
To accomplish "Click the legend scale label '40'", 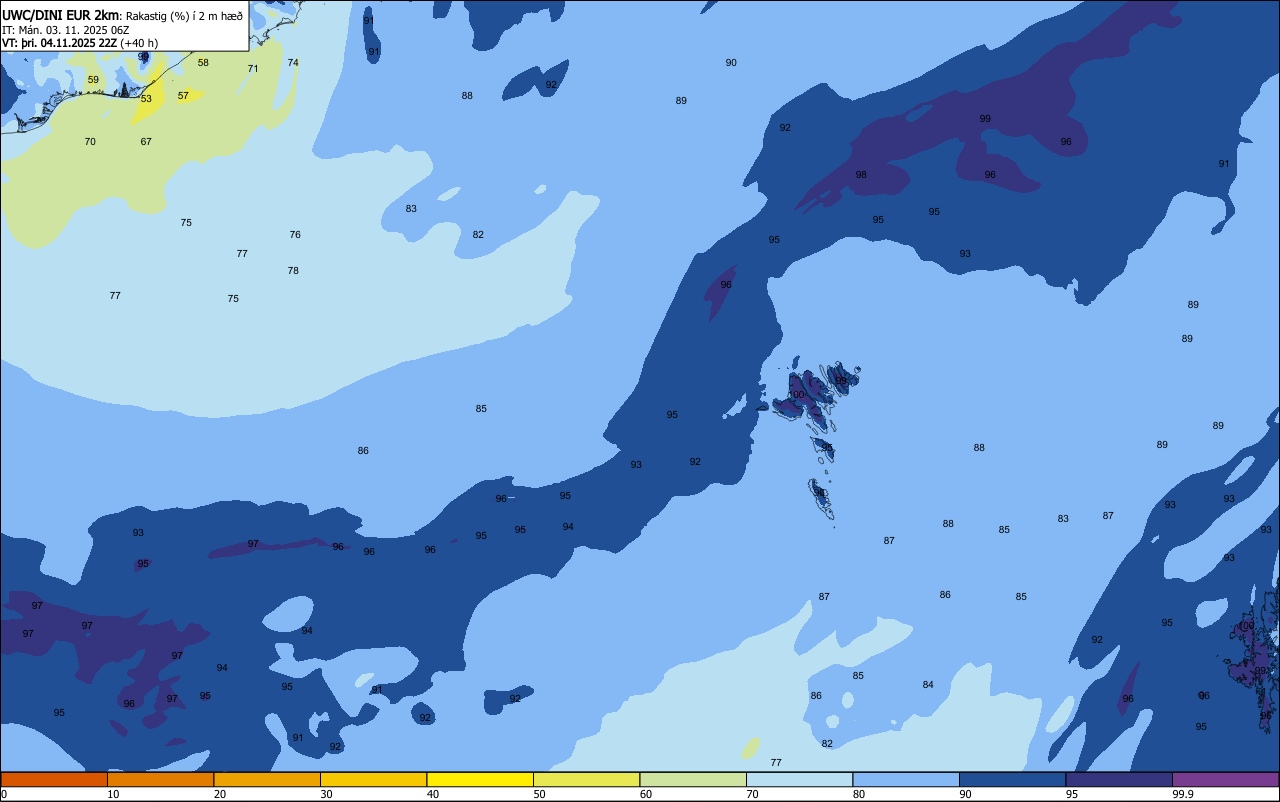I will (433, 794).
